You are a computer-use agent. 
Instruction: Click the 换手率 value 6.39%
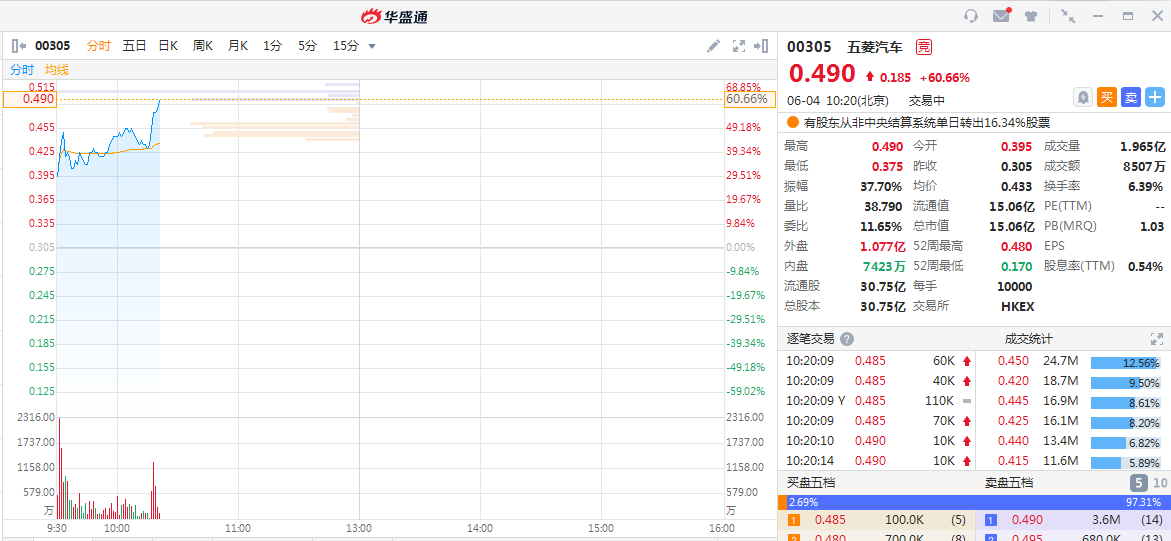[x=1146, y=186]
